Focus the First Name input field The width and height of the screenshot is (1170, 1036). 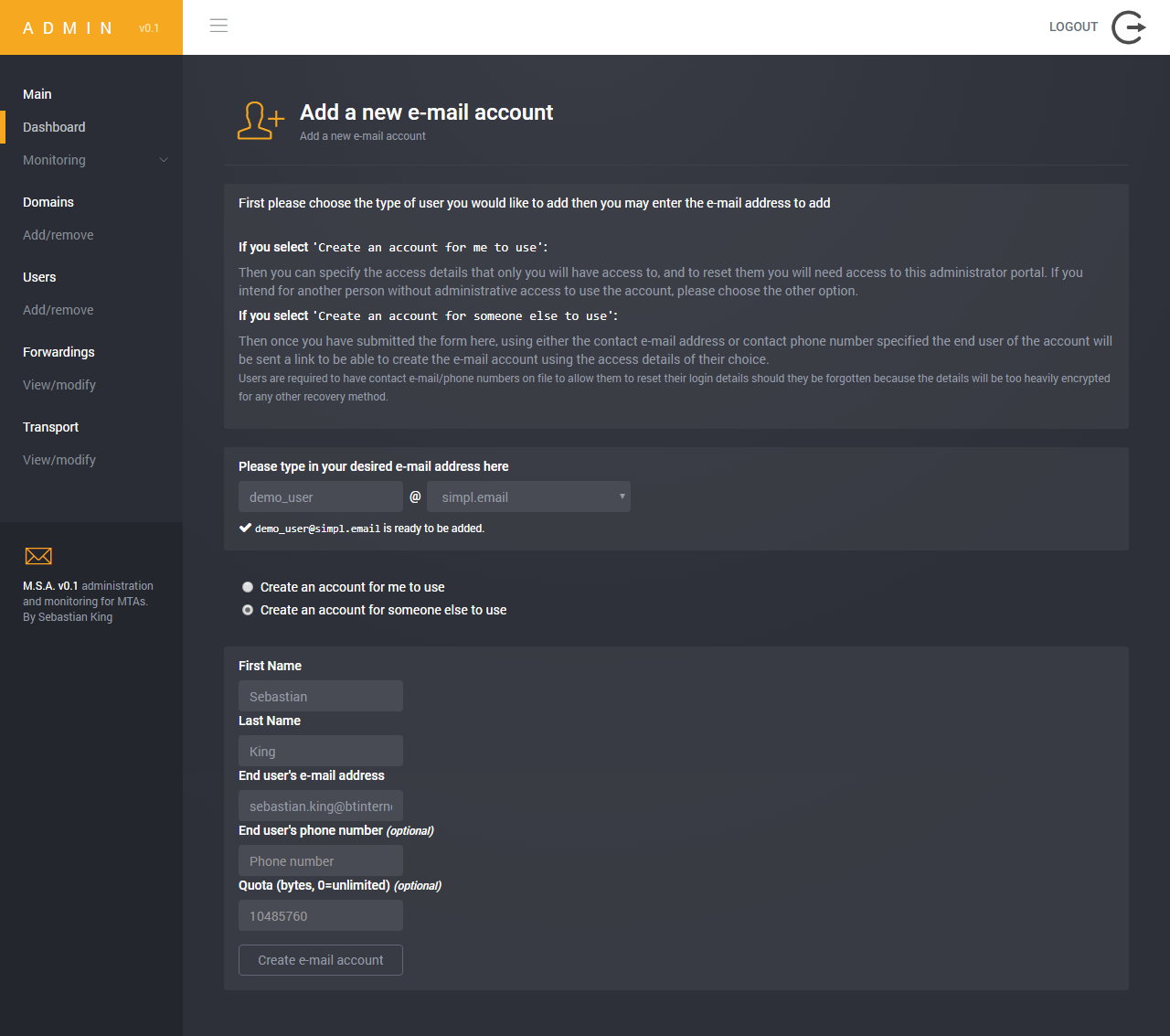pos(320,696)
